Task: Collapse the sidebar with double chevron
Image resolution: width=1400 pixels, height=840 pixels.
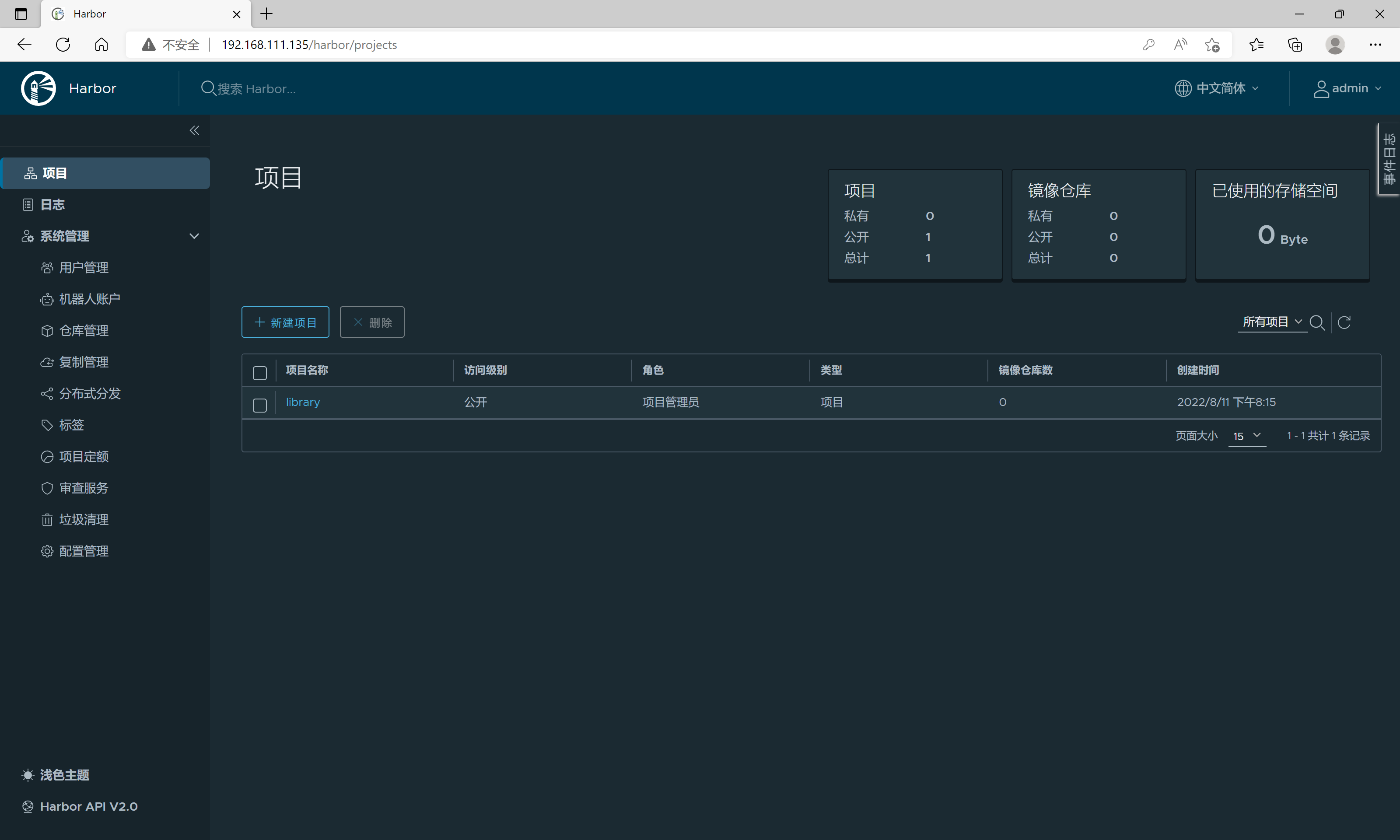Action: (x=194, y=131)
